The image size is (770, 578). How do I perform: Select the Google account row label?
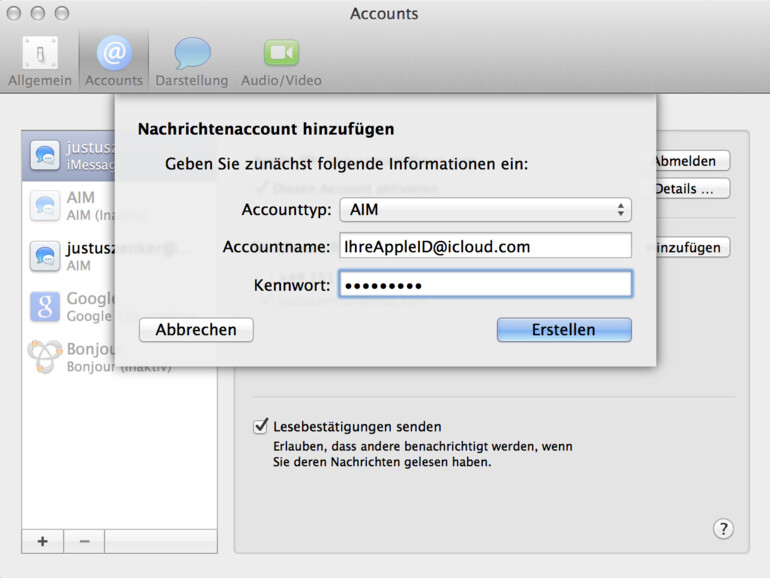click(91, 298)
